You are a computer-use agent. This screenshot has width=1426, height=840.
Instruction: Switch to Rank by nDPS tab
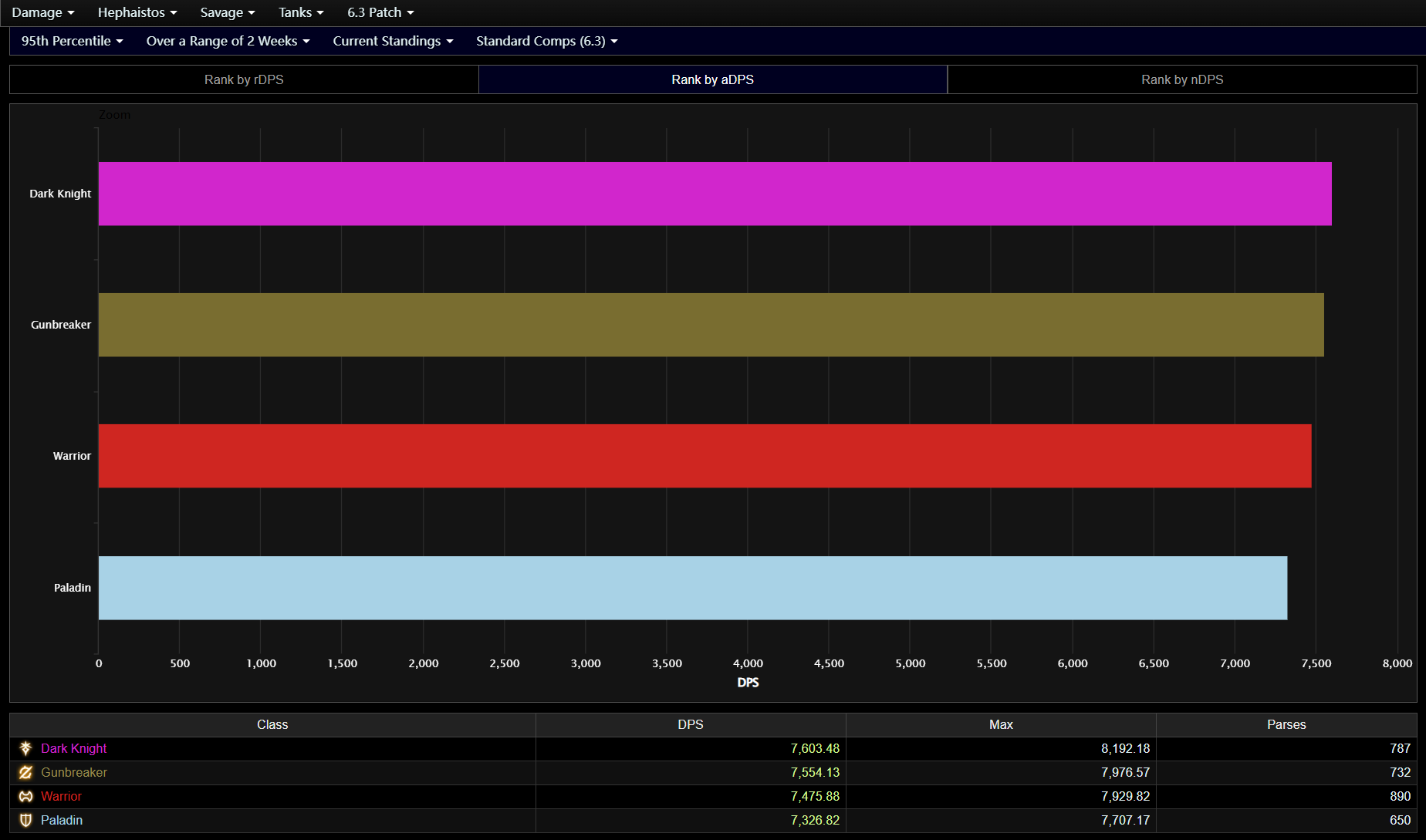coord(1182,79)
